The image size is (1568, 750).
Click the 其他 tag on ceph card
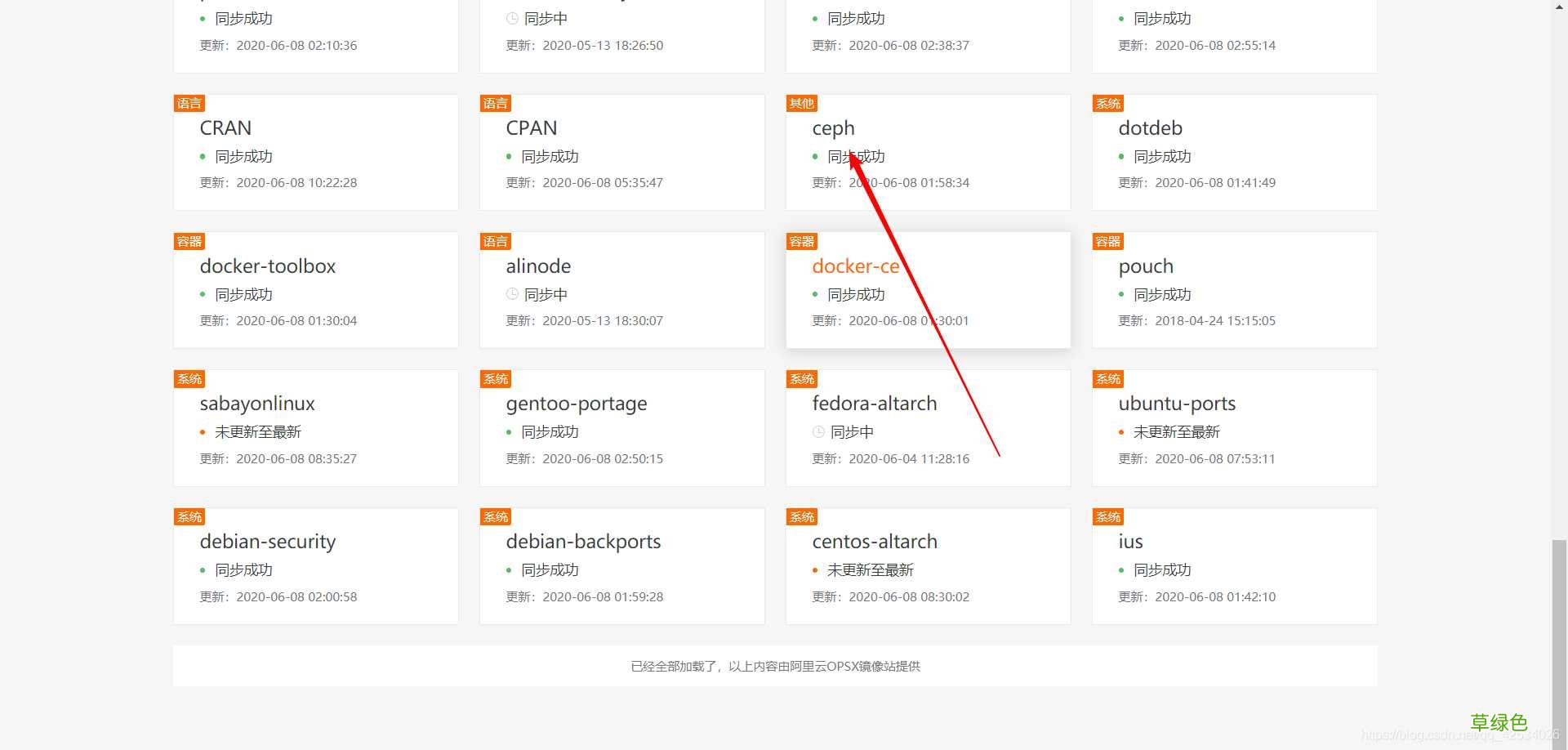click(802, 103)
